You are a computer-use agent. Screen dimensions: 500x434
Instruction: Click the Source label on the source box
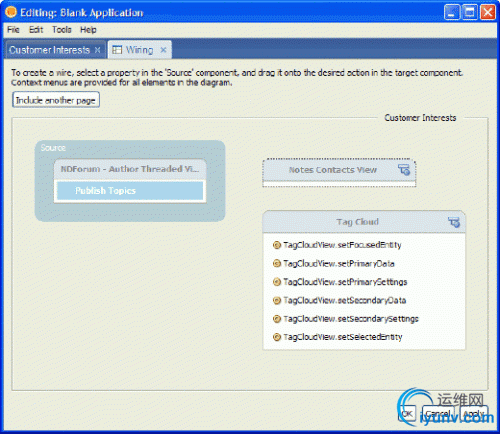coord(53,148)
